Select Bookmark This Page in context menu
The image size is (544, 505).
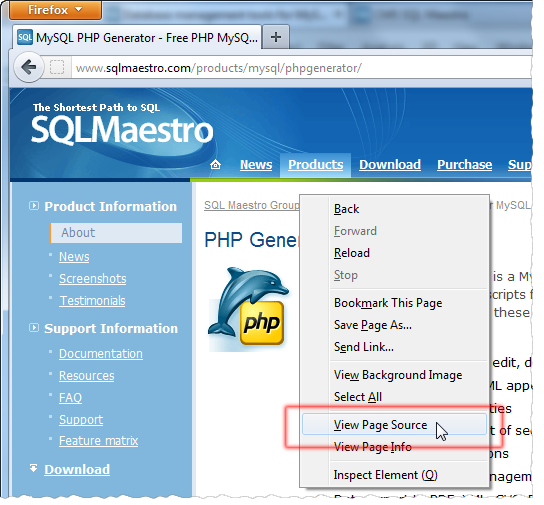coord(394,303)
